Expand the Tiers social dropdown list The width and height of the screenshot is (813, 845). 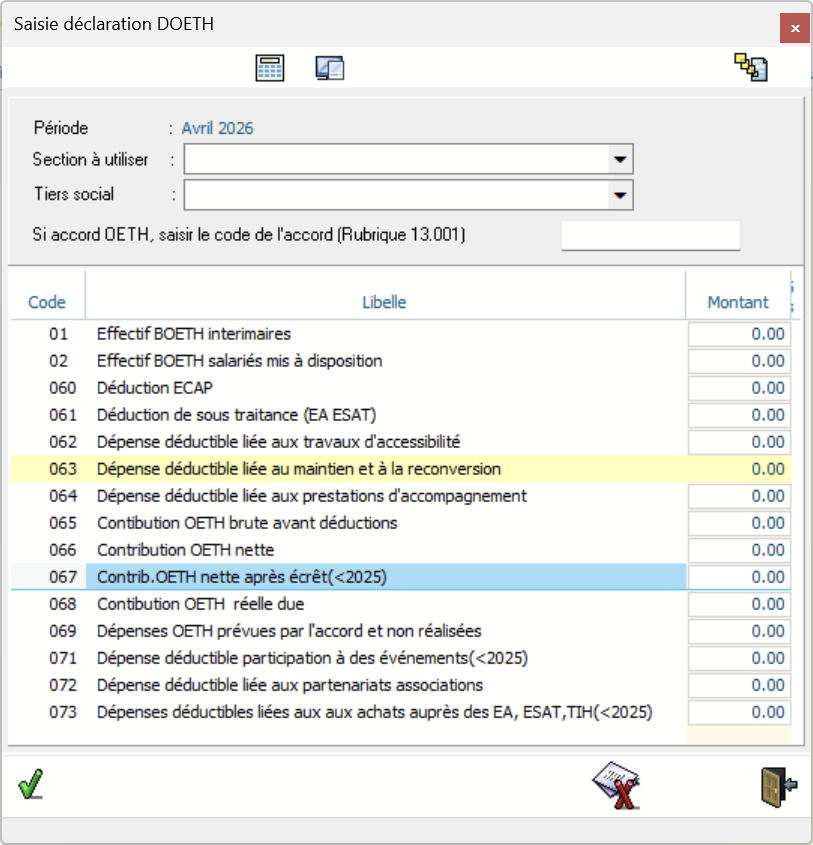click(620, 194)
